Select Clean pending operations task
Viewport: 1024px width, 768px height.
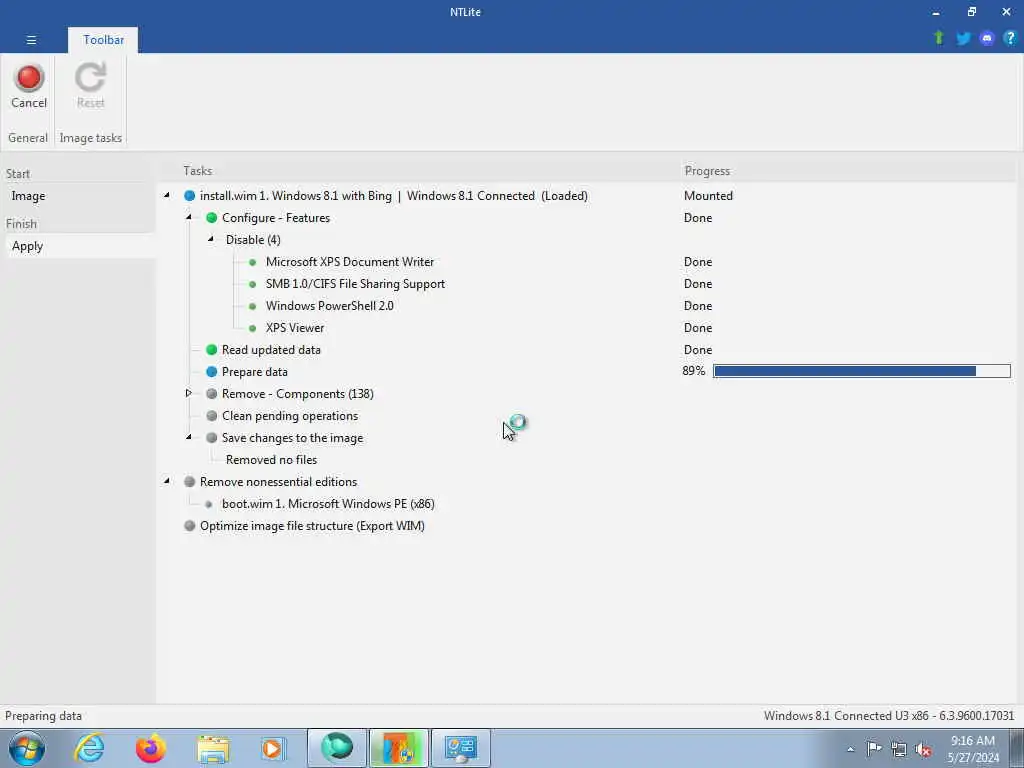[x=290, y=415]
